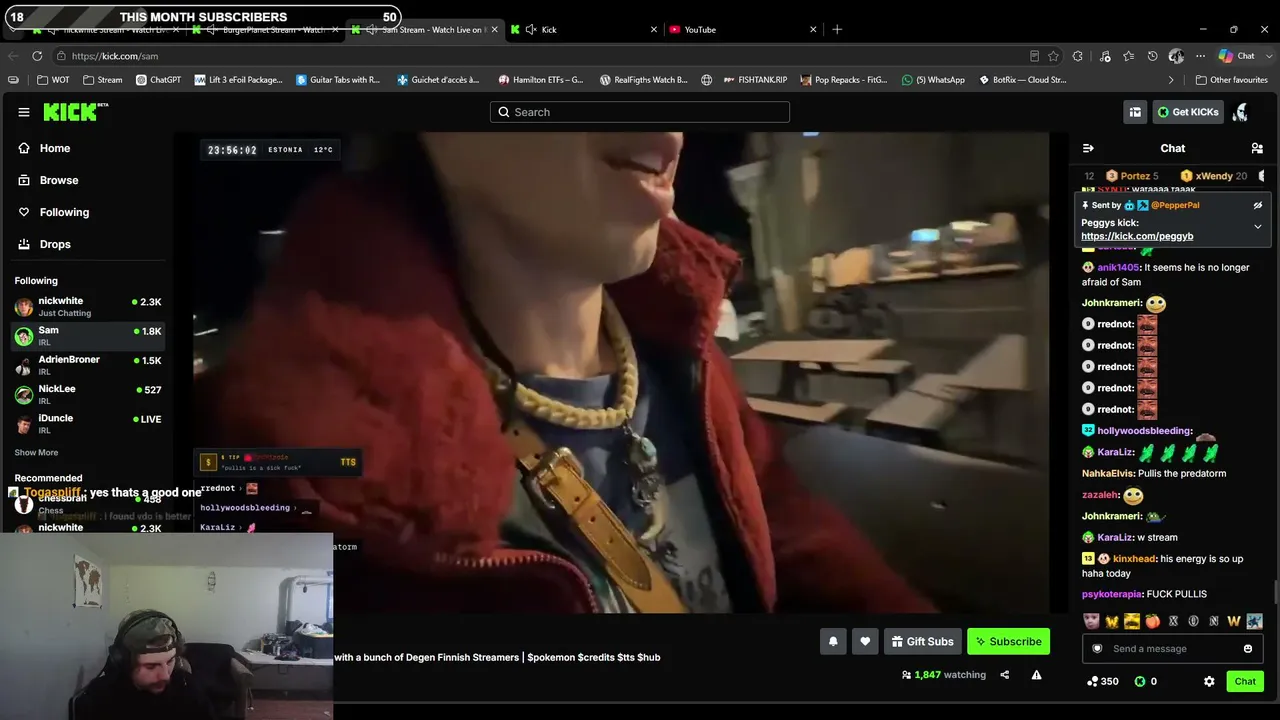Open Drops in sidebar

pyautogui.click(x=55, y=244)
